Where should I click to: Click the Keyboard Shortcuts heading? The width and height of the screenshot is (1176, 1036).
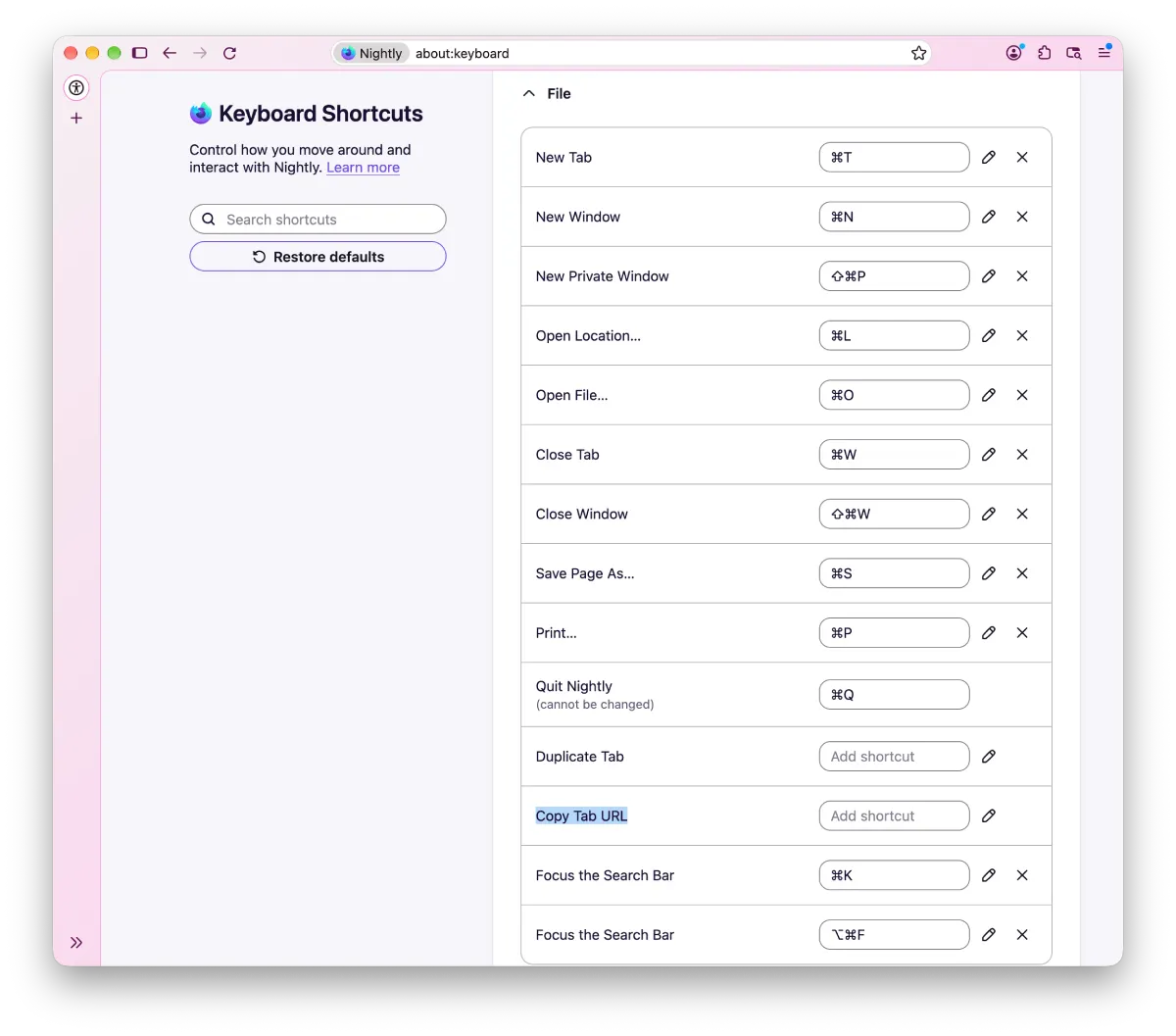pyautogui.click(x=320, y=114)
